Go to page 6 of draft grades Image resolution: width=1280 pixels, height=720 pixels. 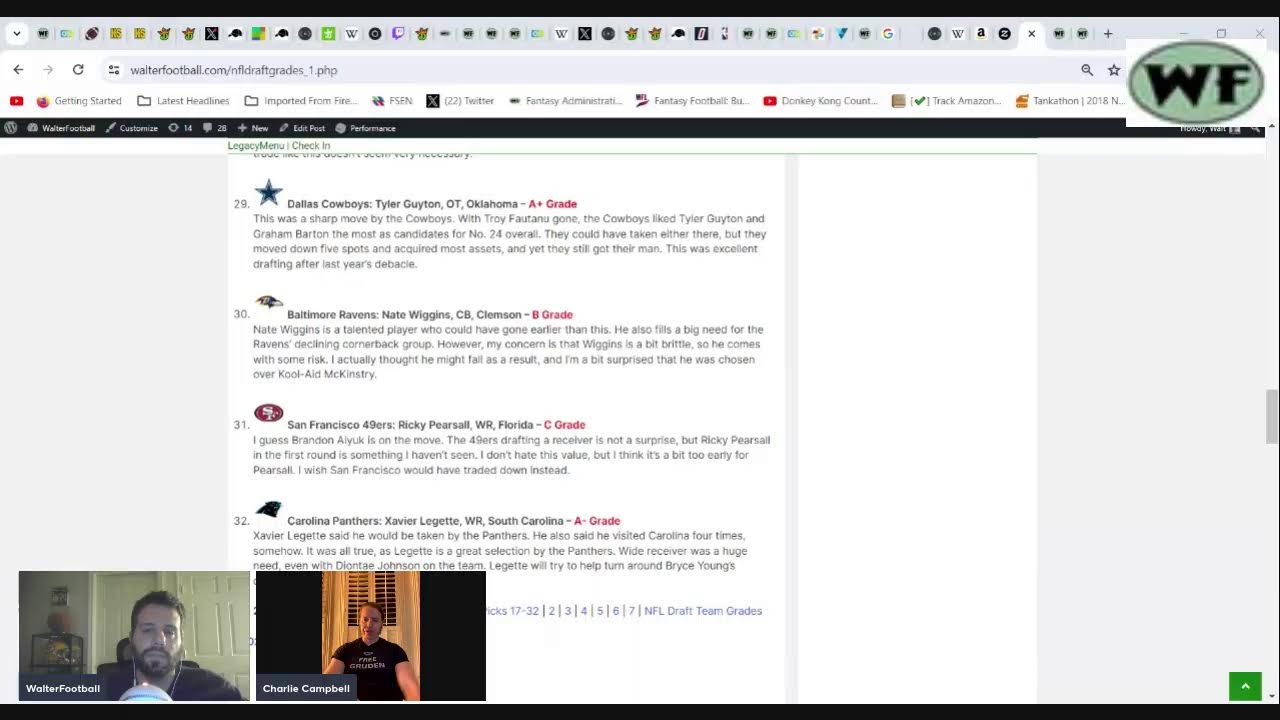click(616, 611)
